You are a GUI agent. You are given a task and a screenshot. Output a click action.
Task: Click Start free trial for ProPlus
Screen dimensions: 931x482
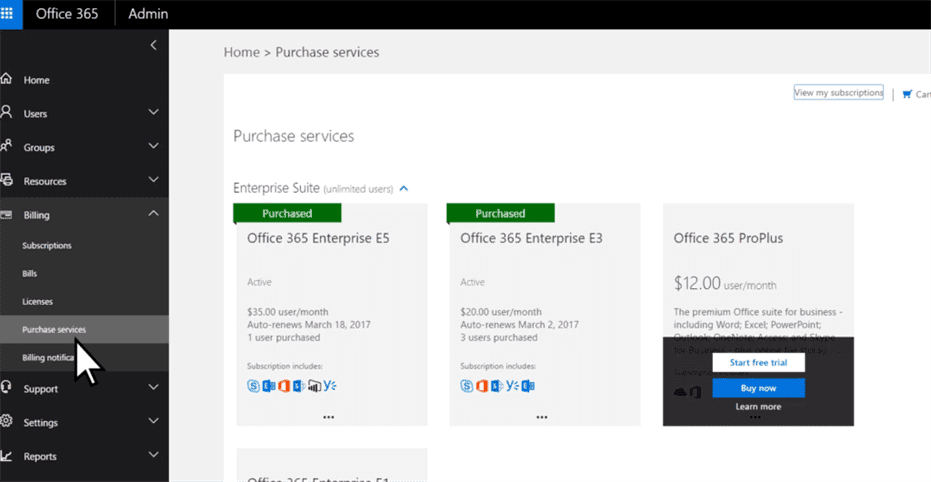pyautogui.click(x=759, y=362)
